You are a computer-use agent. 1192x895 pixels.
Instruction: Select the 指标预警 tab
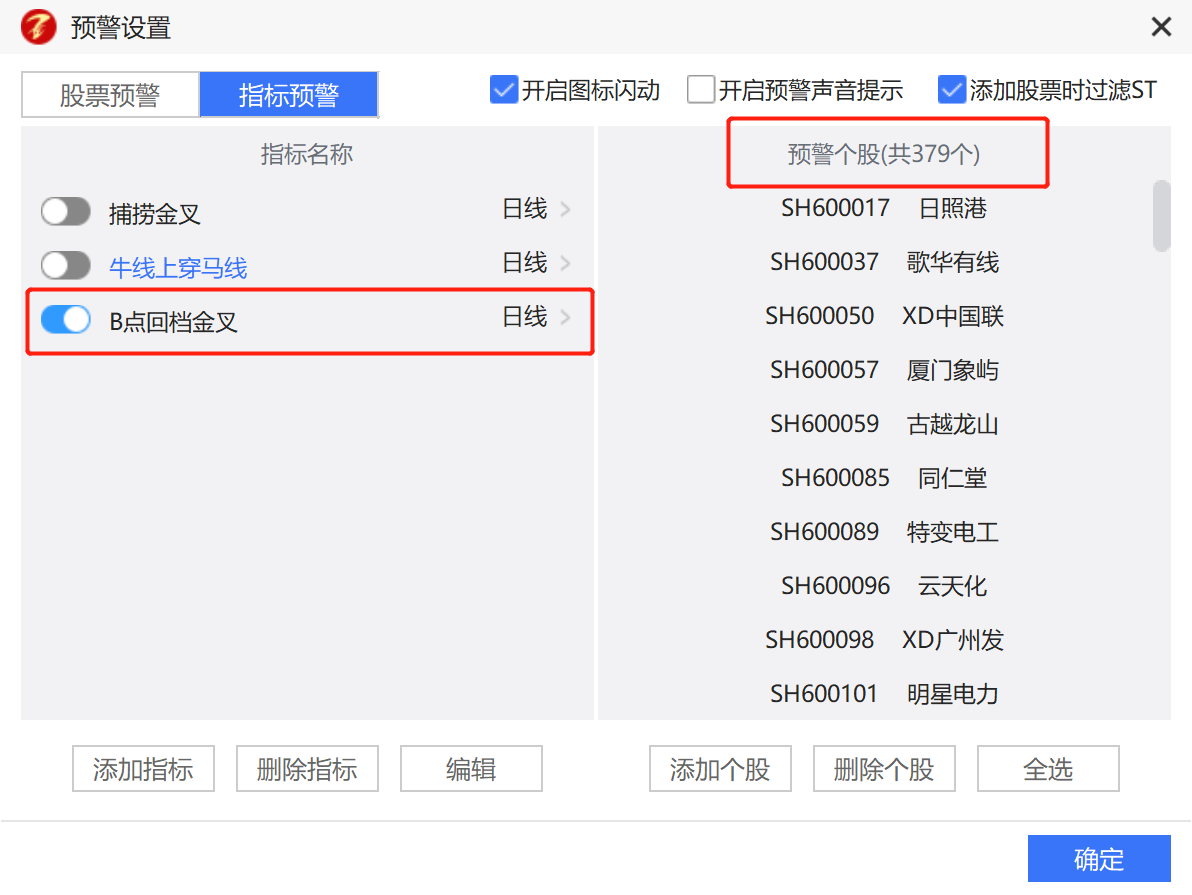[x=289, y=94]
